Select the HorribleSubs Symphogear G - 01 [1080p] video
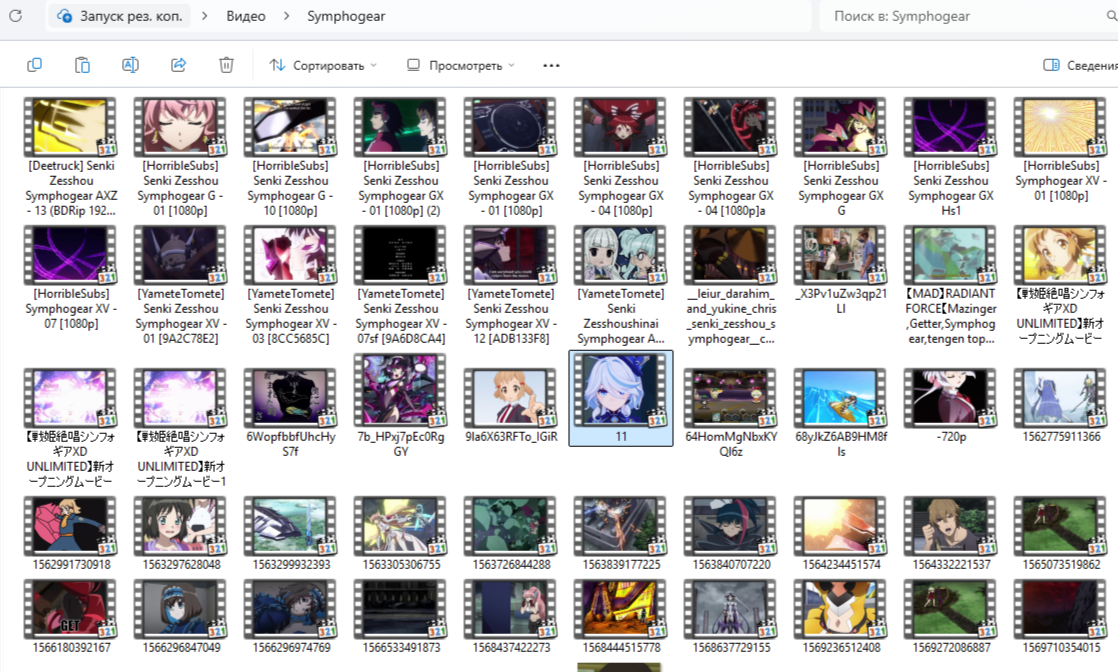The image size is (1118, 672). (181, 158)
